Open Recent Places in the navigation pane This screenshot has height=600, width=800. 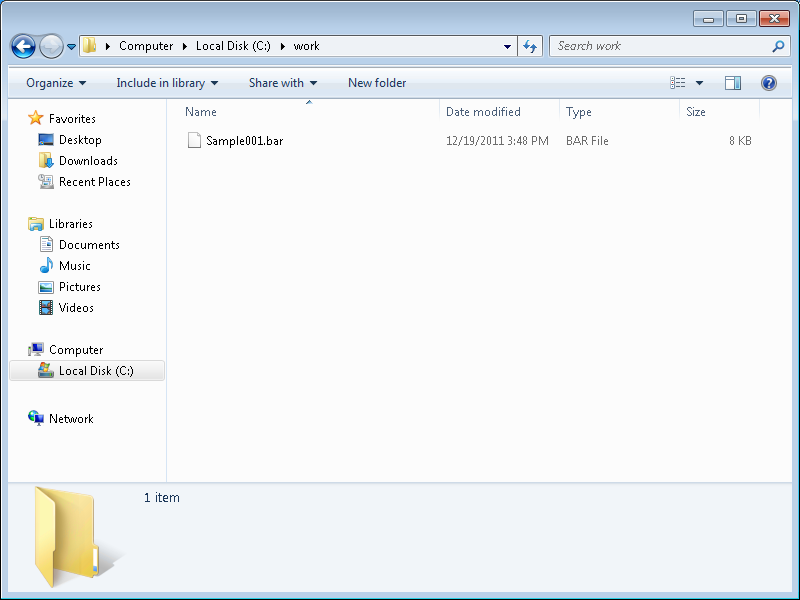[x=95, y=182]
